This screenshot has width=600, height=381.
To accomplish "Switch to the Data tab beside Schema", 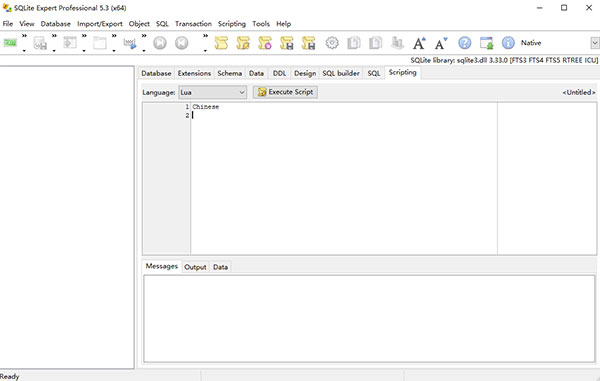I will pos(256,73).
